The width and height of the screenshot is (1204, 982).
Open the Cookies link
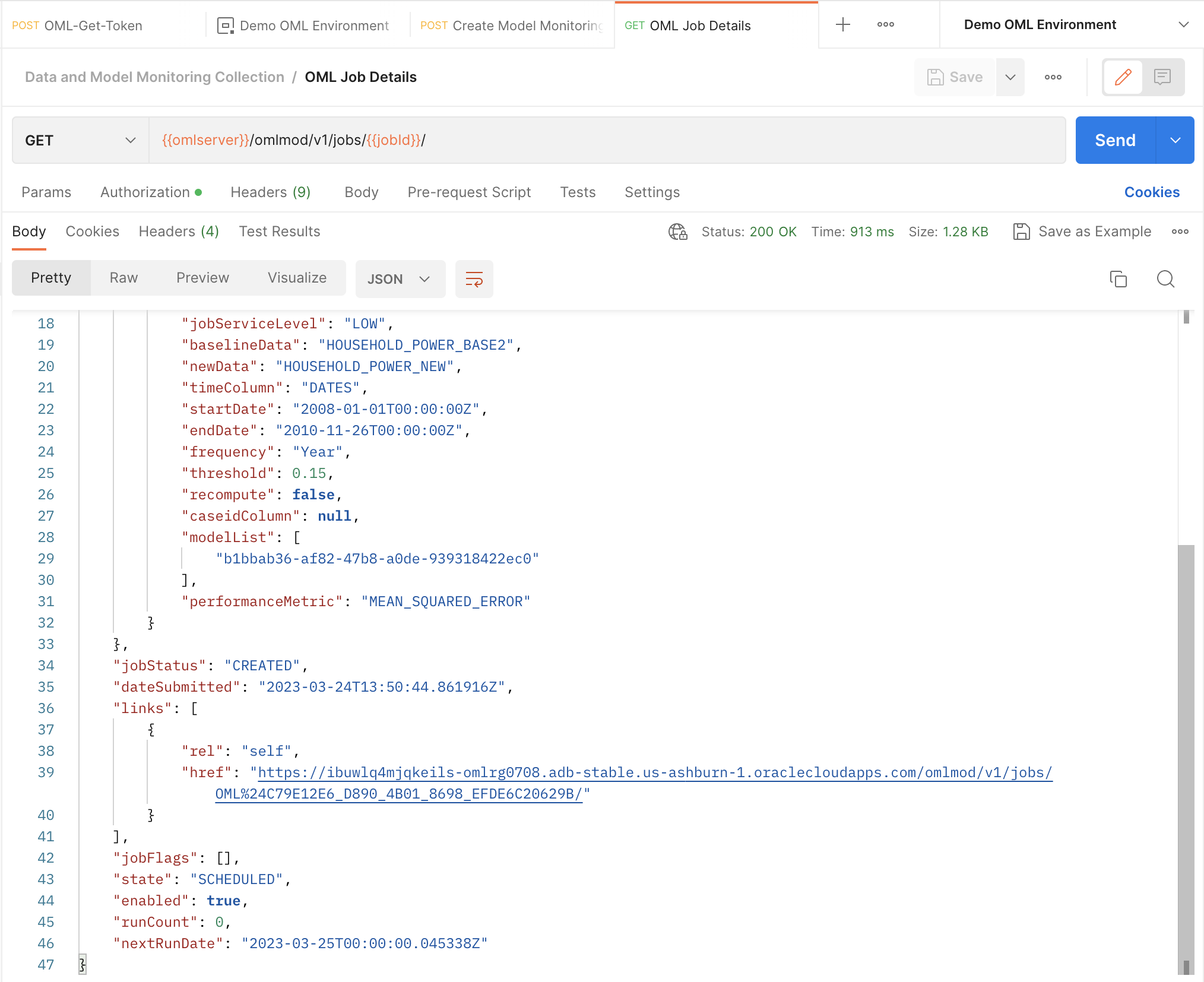(1151, 192)
